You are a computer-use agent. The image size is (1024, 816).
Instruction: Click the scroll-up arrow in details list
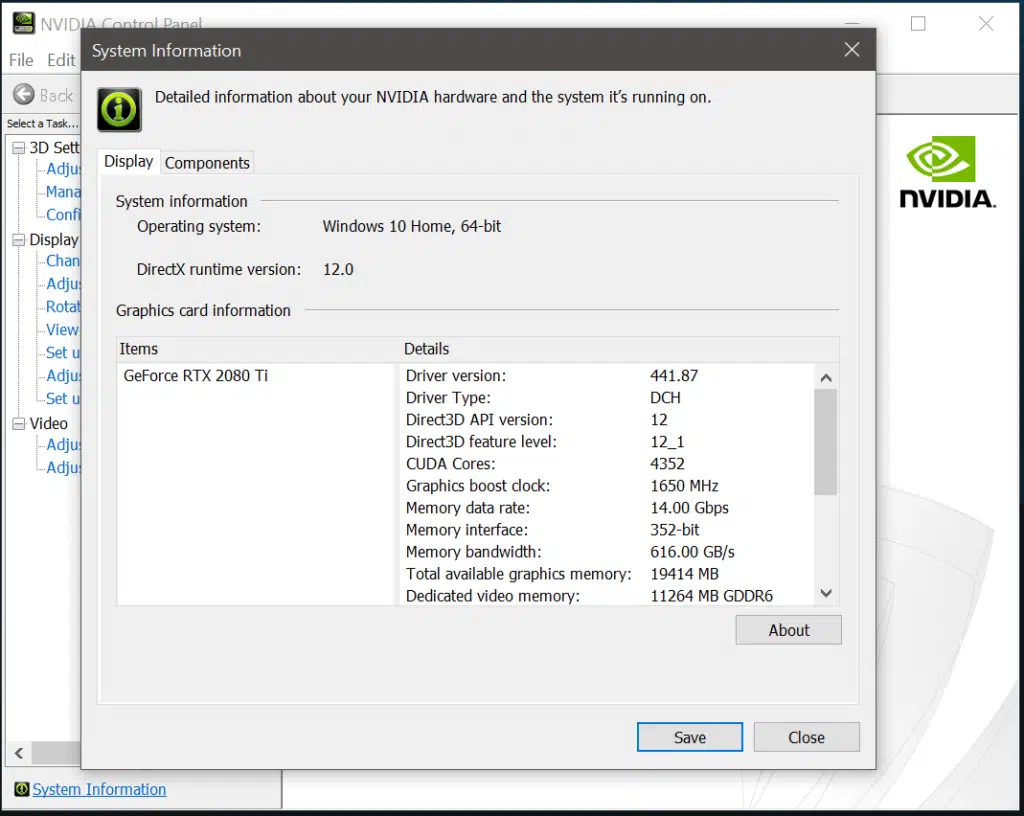(x=825, y=378)
